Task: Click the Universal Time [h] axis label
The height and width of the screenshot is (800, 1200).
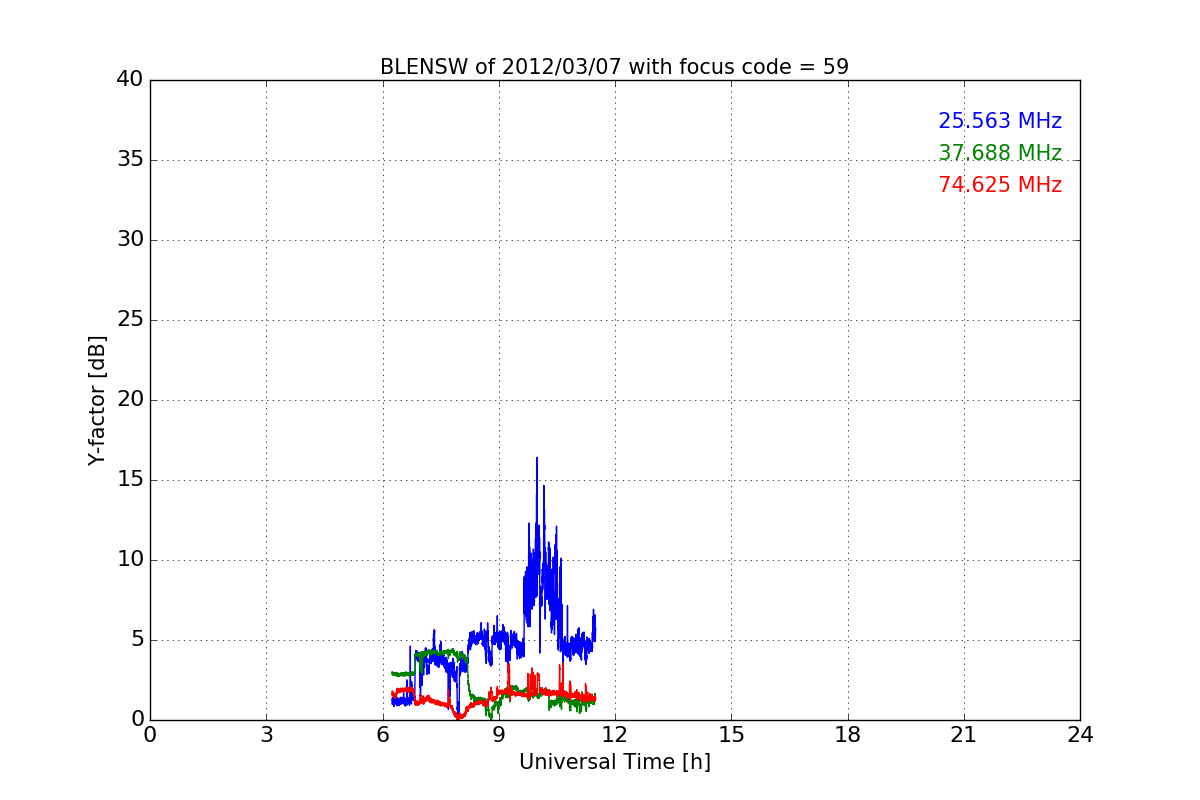Action: [x=614, y=762]
